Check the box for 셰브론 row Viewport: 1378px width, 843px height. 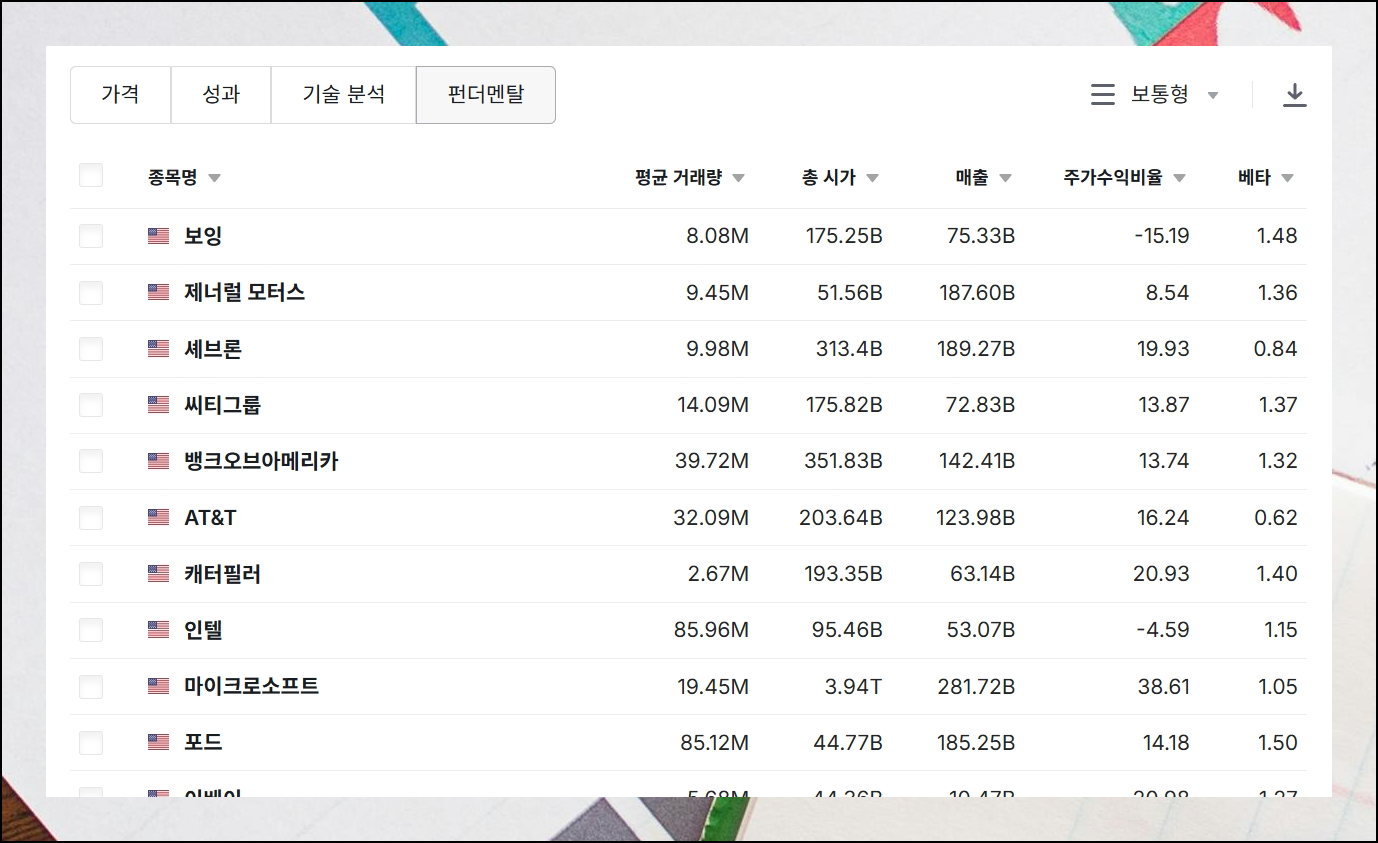click(x=91, y=349)
